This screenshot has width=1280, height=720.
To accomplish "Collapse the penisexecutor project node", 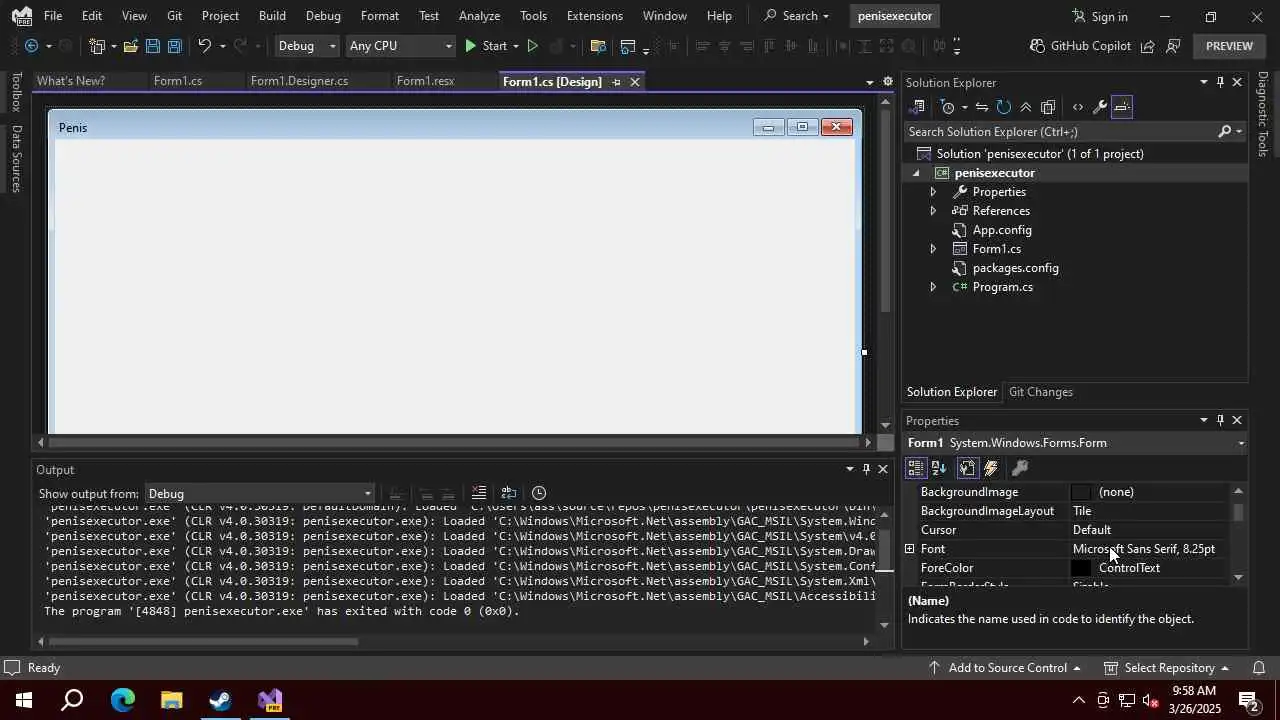I will point(915,173).
